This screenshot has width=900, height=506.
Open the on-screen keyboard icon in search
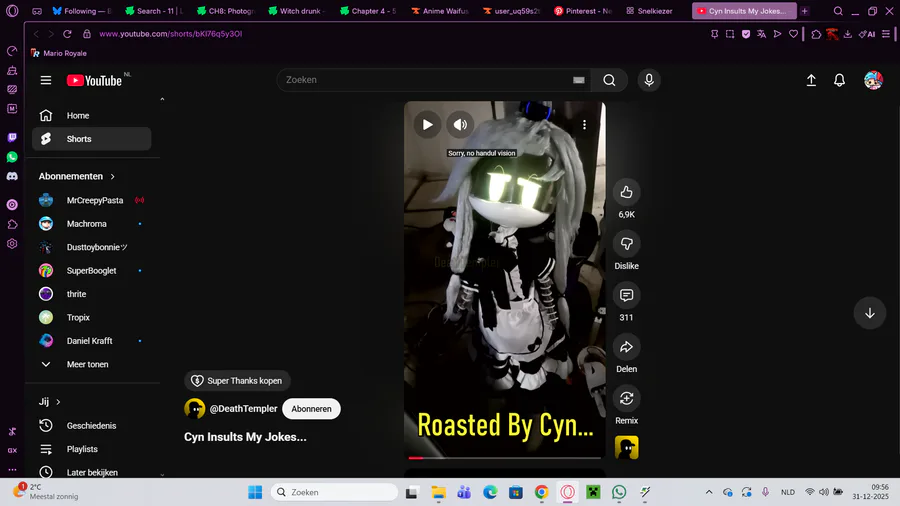(579, 80)
